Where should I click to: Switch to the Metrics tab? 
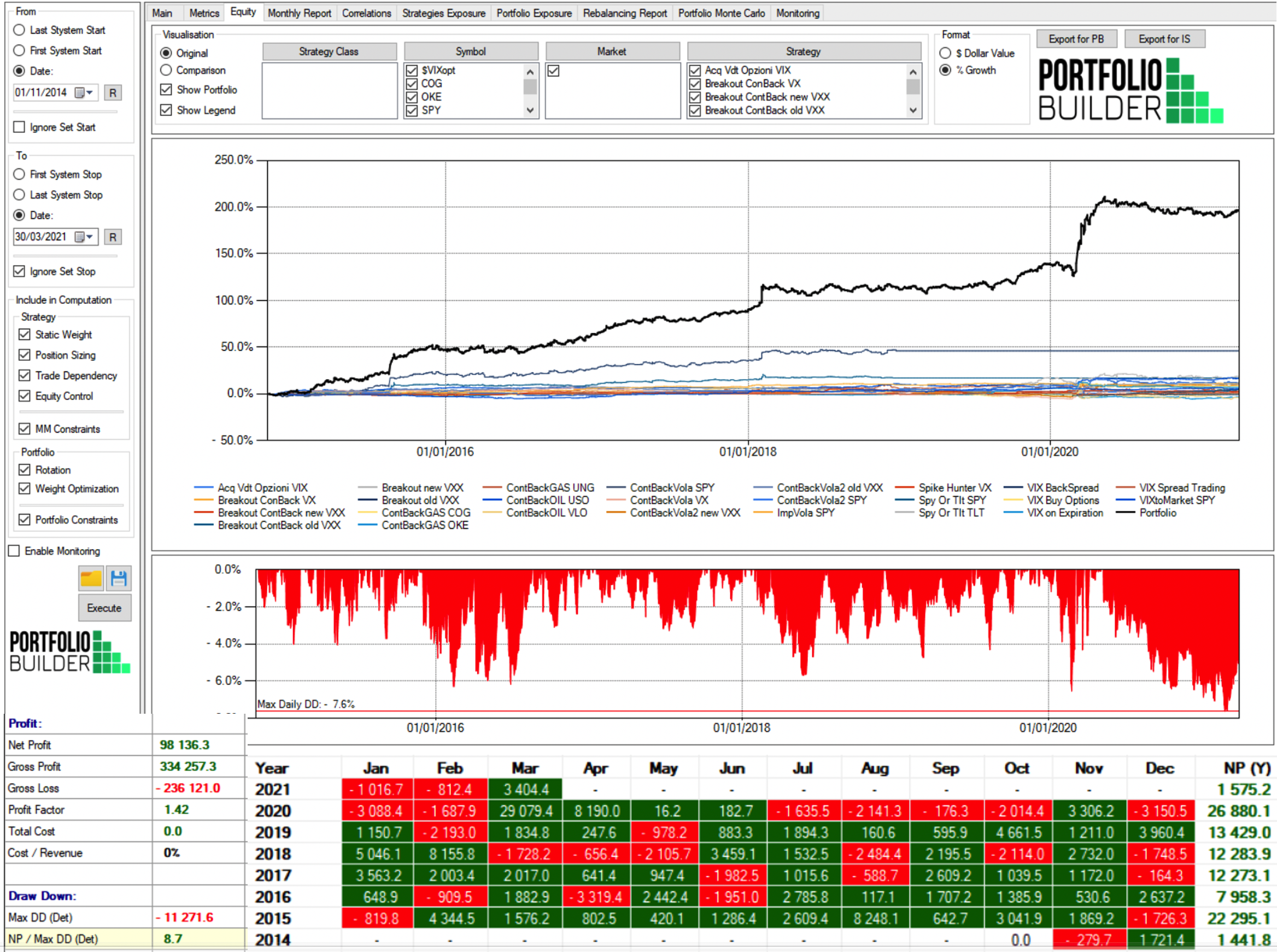coord(204,13)
